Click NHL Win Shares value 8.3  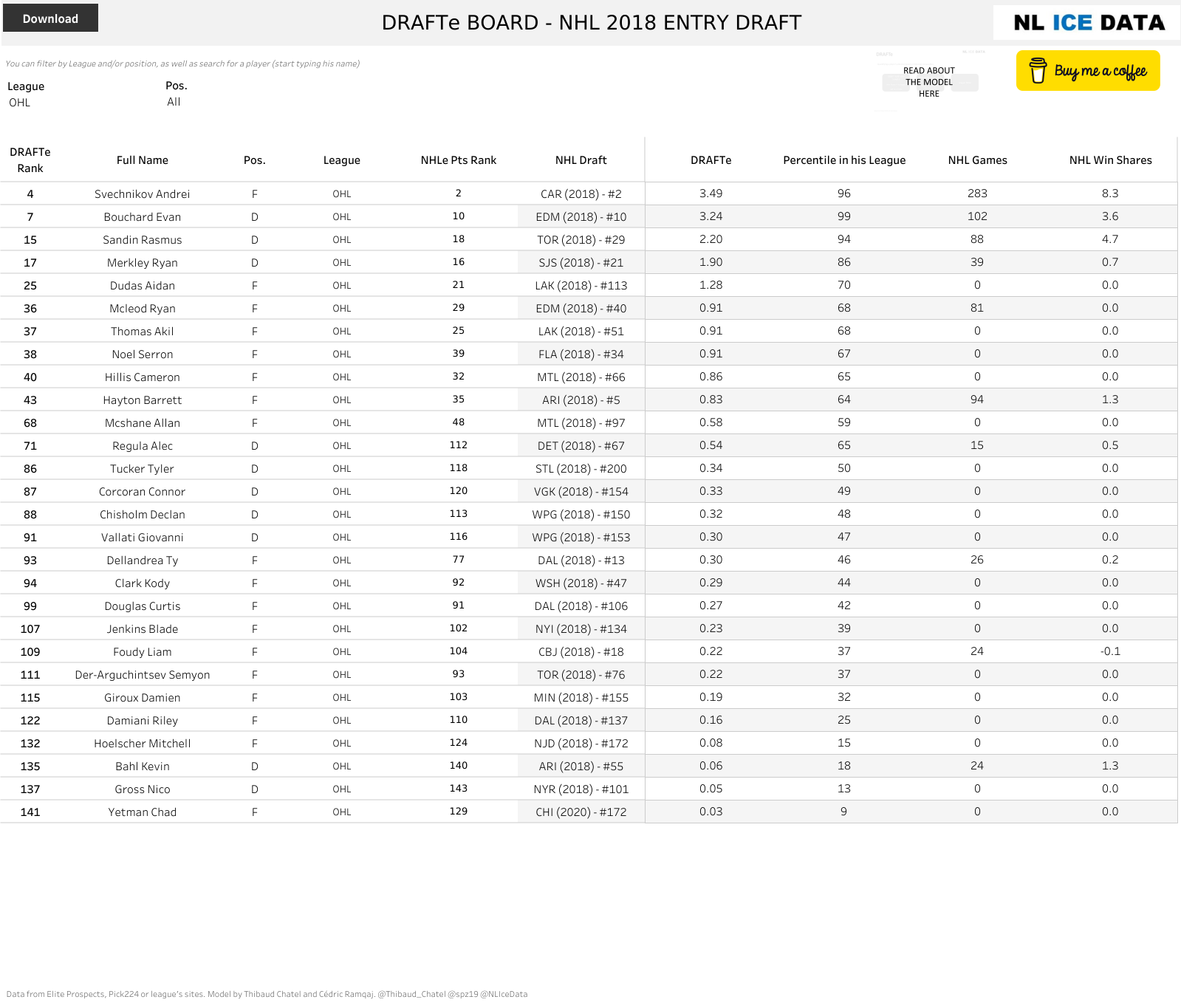coord(1110,193)
